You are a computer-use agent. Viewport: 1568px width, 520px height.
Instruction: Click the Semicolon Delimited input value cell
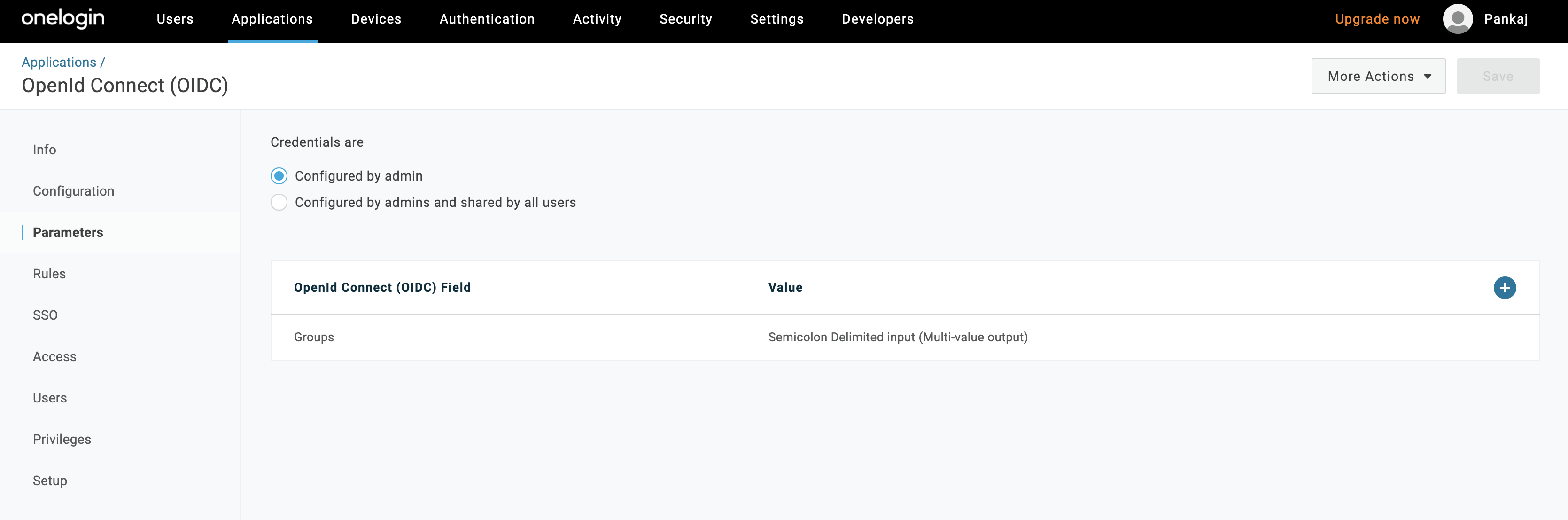898,337
